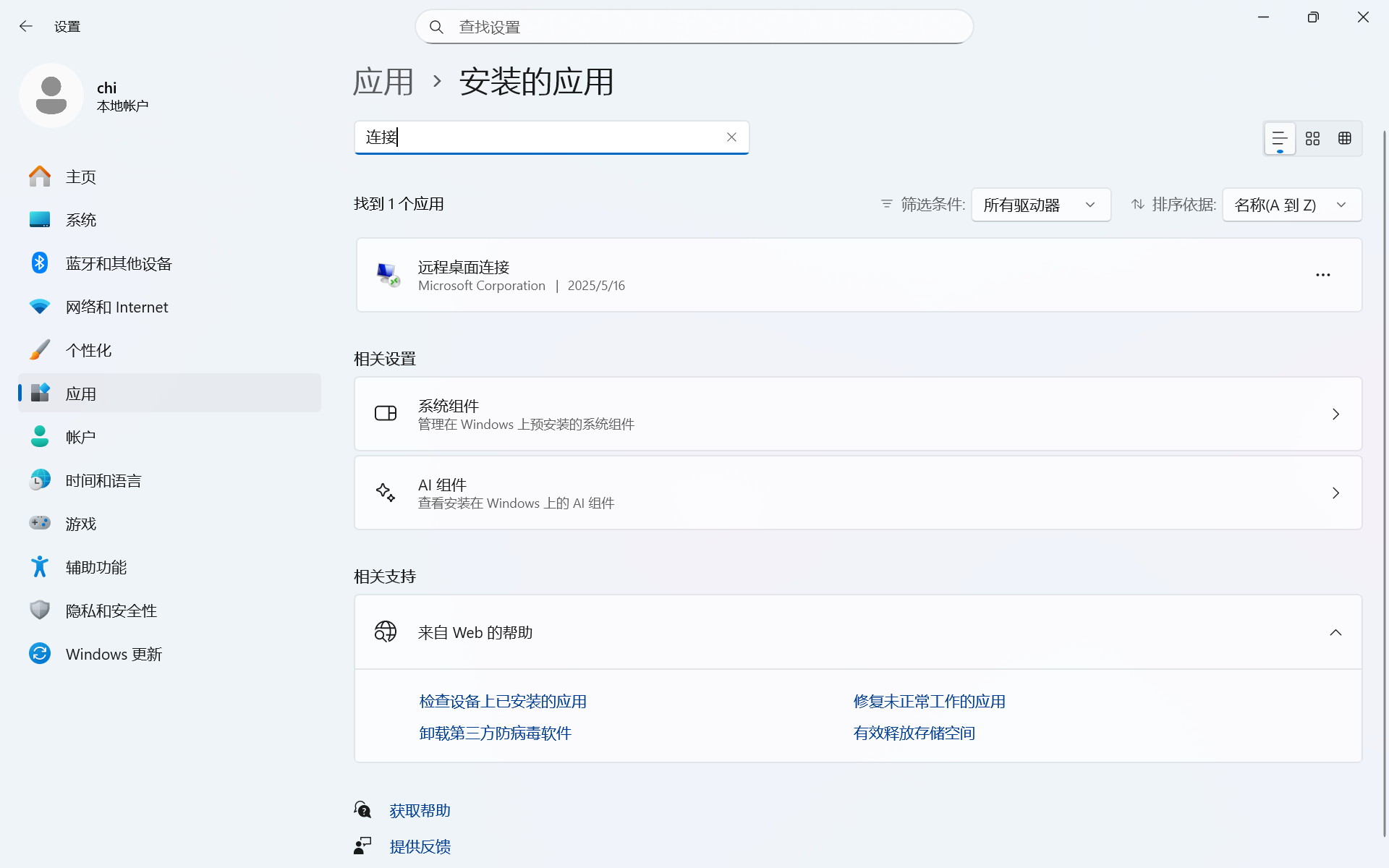Open link 修复未正常工作的应用
This screenshot has height=868, width=1389.
(x=929, y=702)
